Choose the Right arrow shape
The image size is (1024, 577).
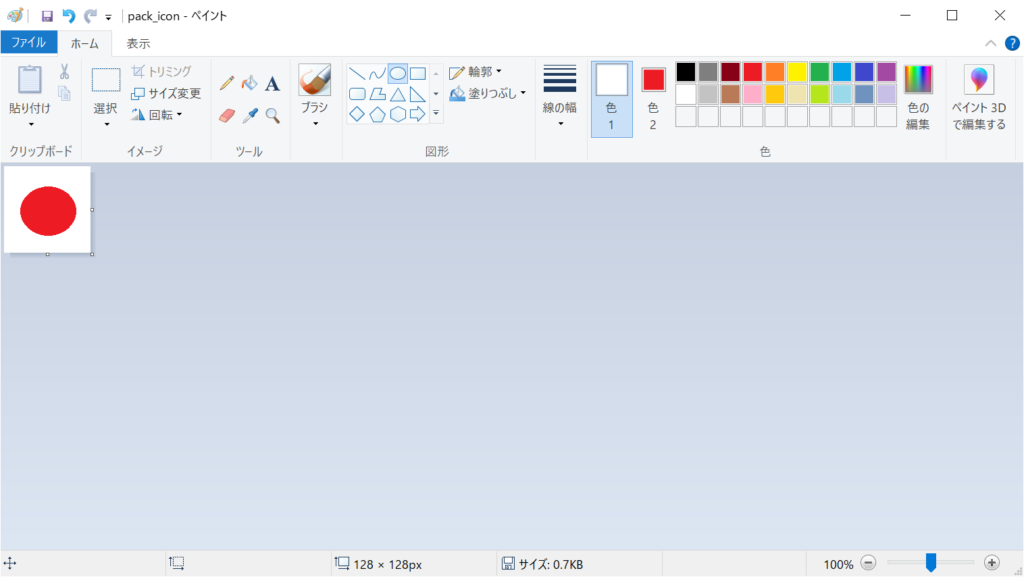click(417, 114)
